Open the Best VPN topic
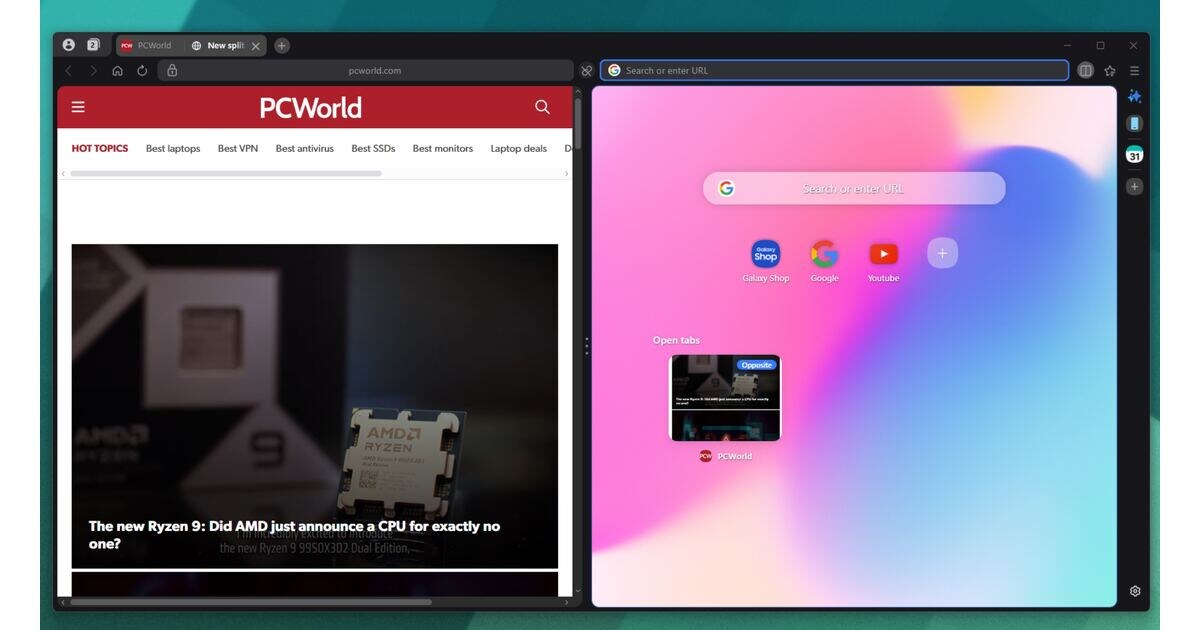This screenshot has width=1200, height=630. tap(238, 148)
